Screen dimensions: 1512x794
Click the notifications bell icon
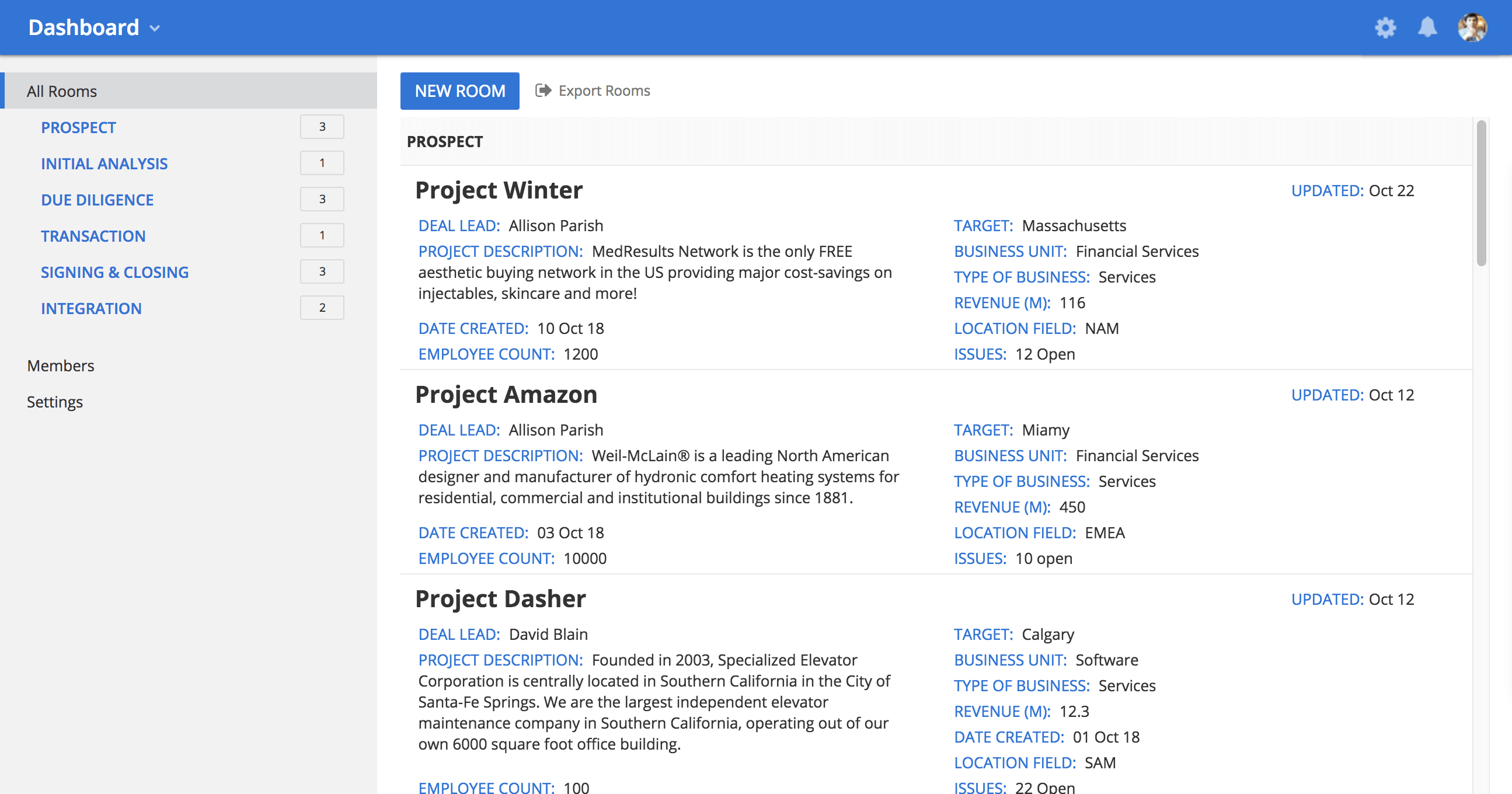tap(1427, 27)
